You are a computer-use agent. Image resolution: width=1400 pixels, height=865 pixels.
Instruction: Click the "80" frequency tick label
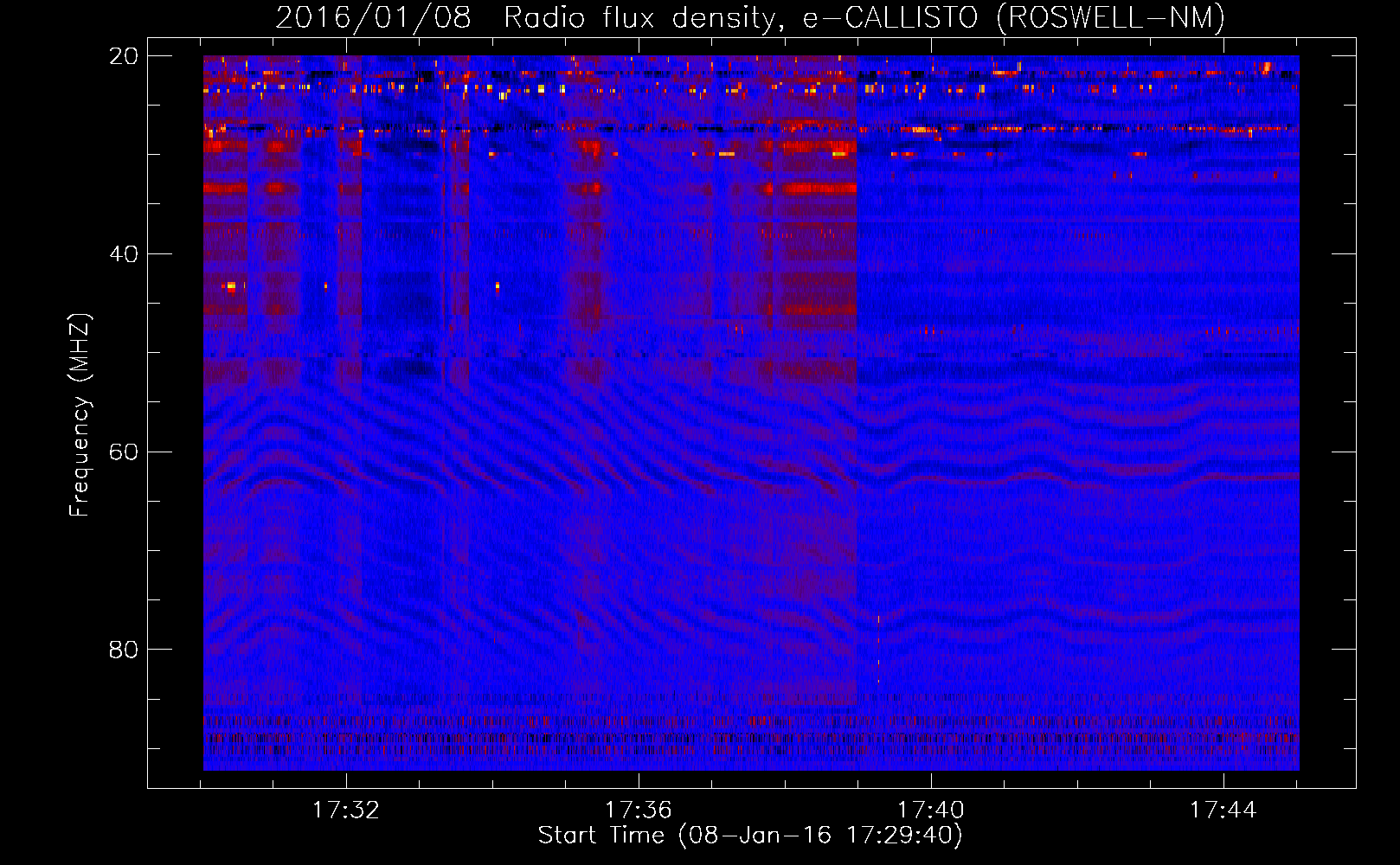pyautogui.click(x=124, y=650)
